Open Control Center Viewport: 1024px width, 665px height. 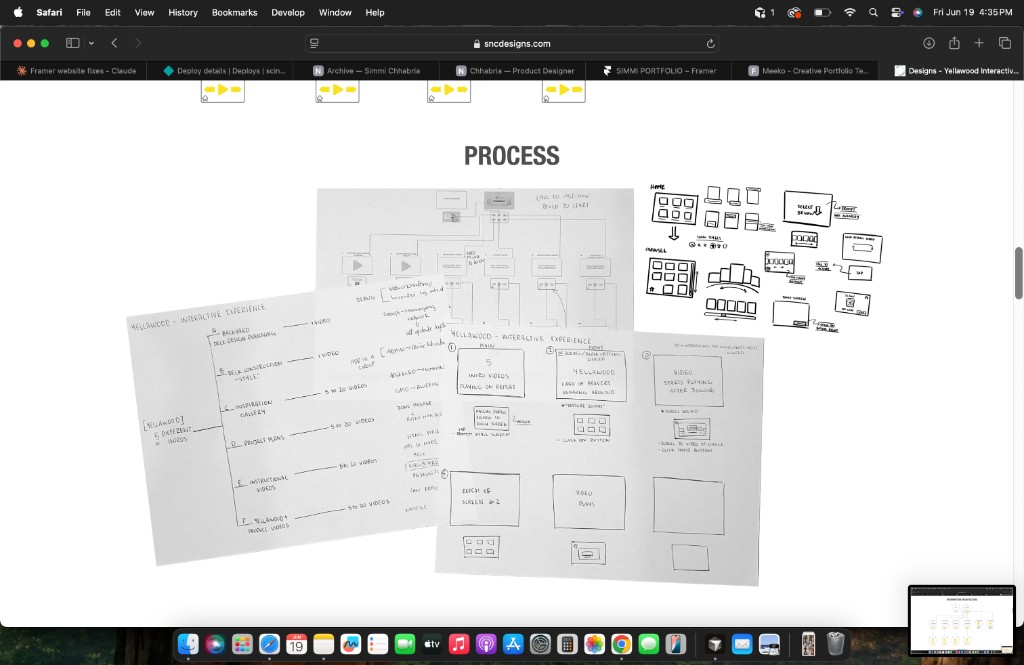point(897,12)
